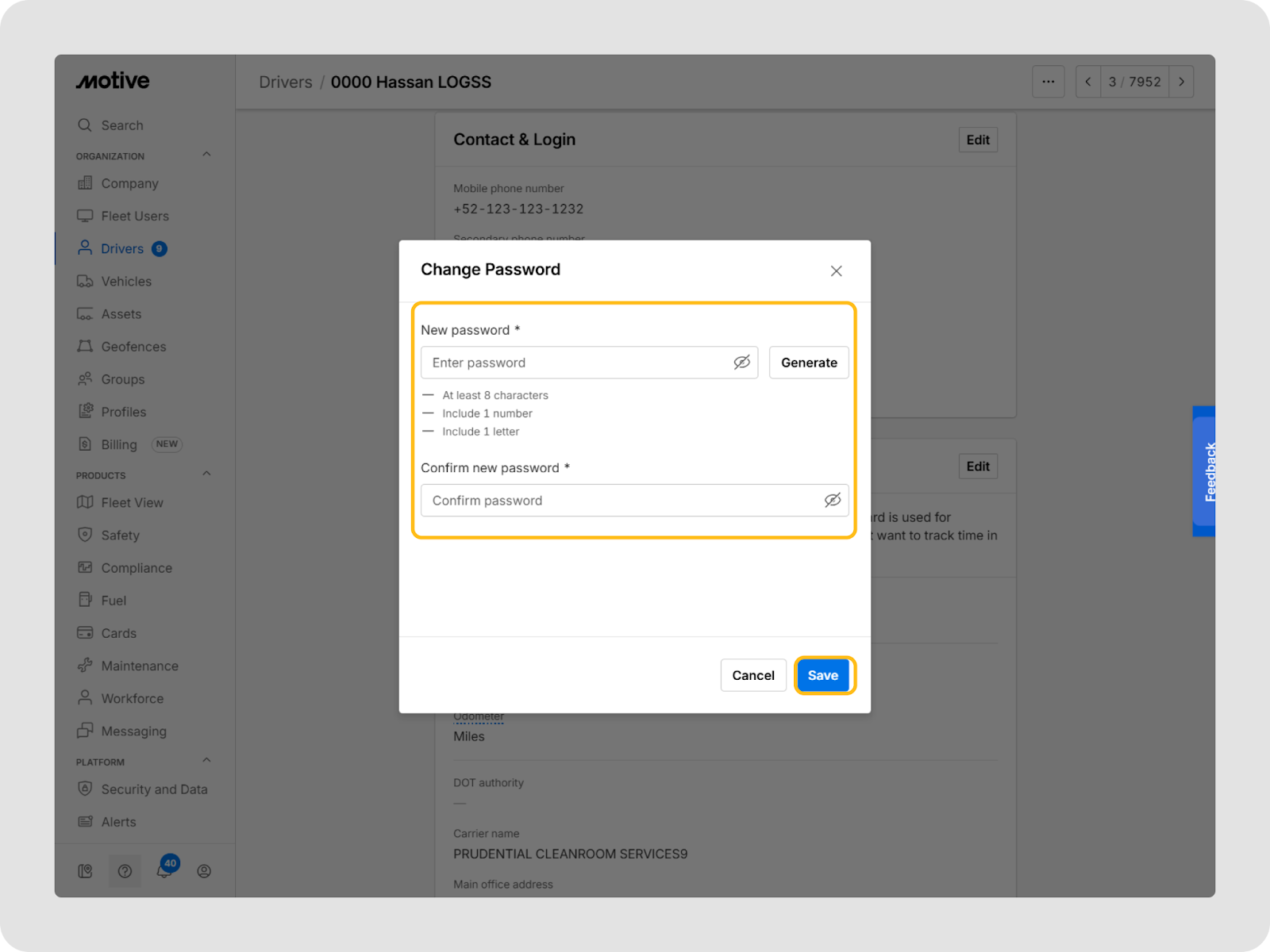Viewport: 1270px width, 952px height.
Task: Close the Change Password dialog
Action: (836, 271)
